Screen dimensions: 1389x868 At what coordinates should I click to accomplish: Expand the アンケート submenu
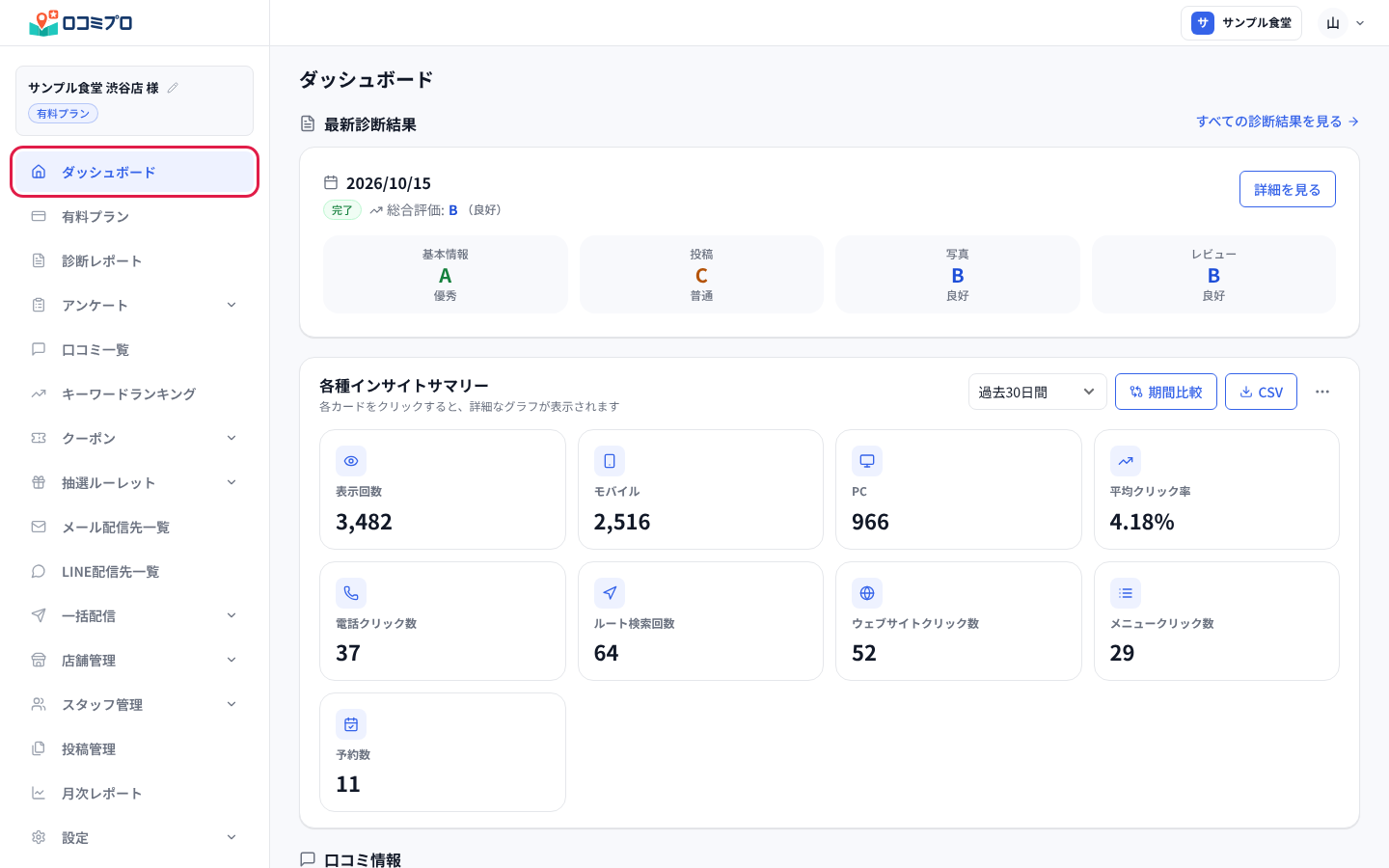134,306
